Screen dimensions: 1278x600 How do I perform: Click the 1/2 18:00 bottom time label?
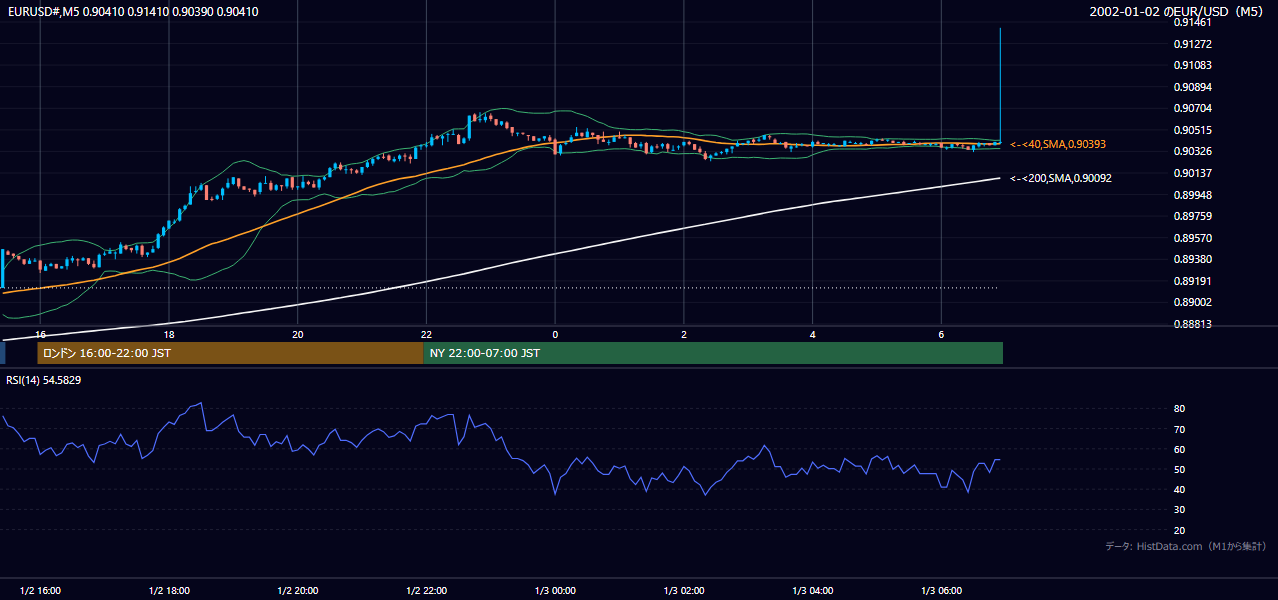click(169, 591)
